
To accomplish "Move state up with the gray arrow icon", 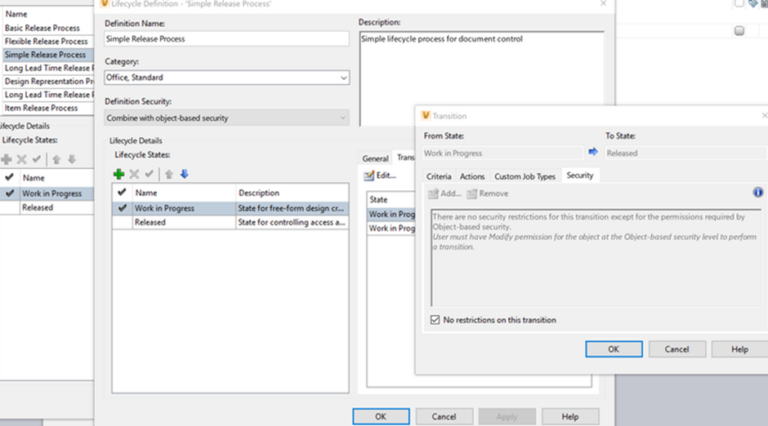I will pos(169,174).
